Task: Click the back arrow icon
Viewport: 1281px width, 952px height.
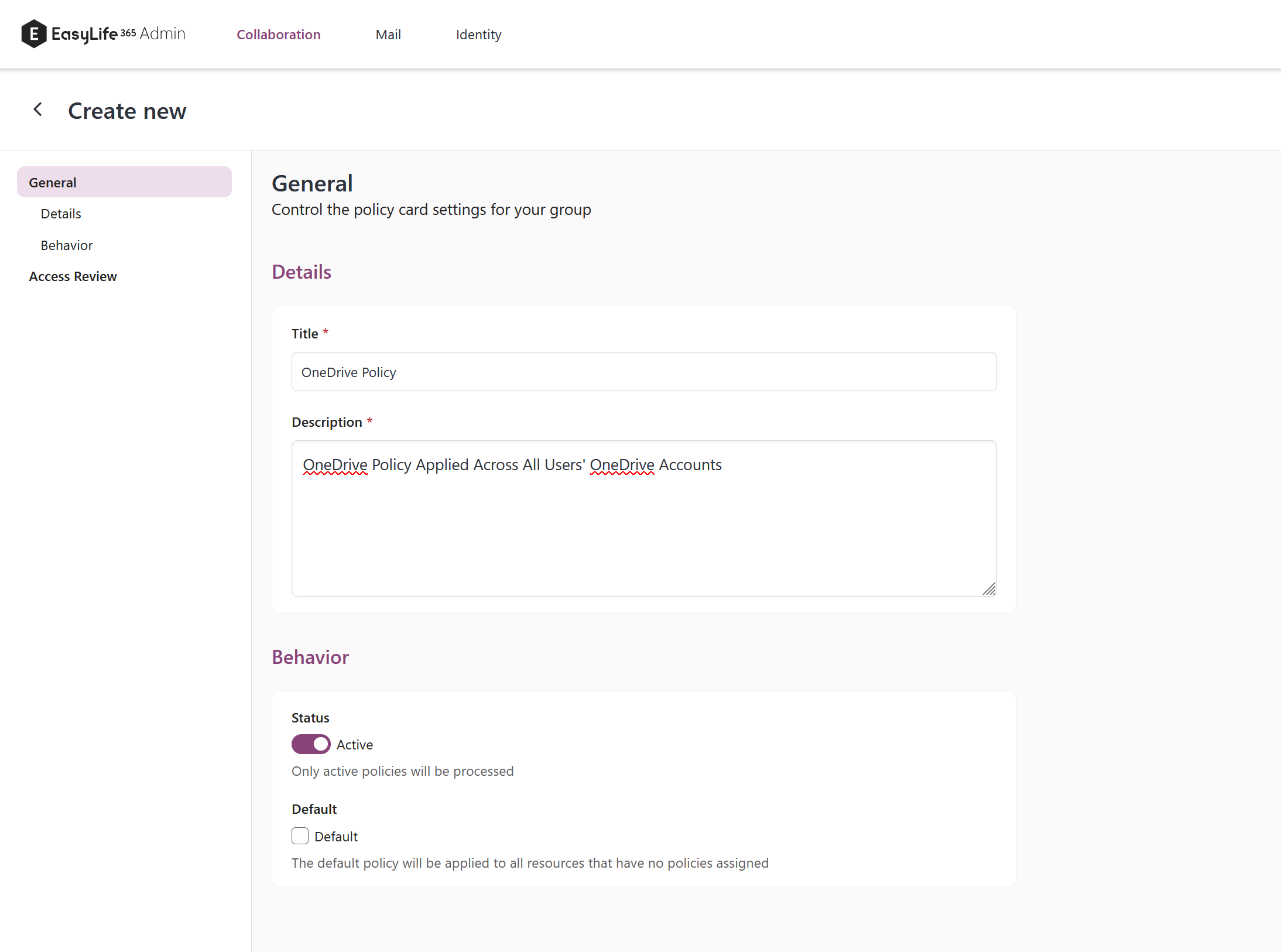Action: point(38,109)
